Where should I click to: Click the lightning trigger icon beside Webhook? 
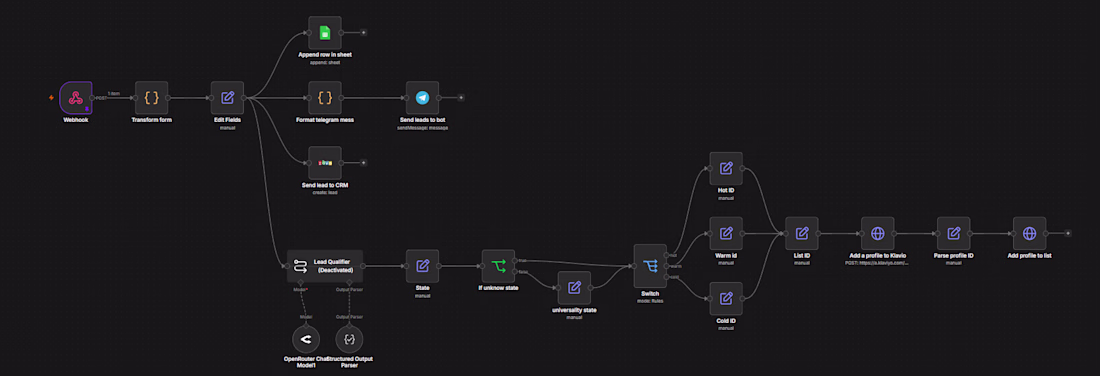(x=51, y=98)
